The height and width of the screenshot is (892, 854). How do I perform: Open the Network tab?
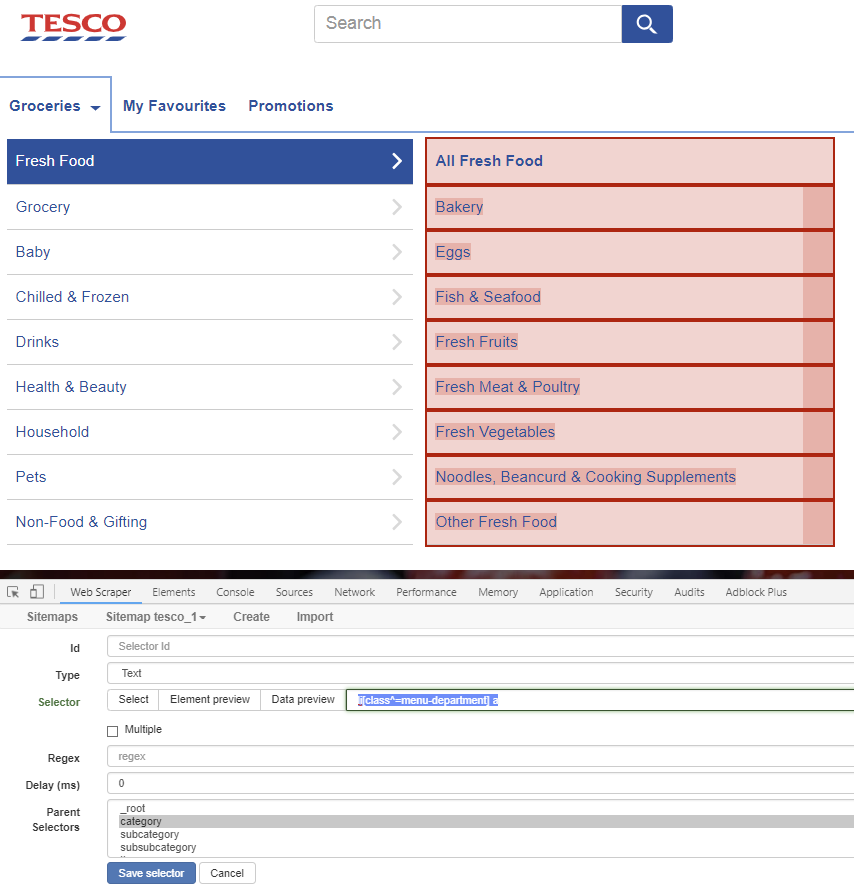pyautogui.click(x=354, y=592)
